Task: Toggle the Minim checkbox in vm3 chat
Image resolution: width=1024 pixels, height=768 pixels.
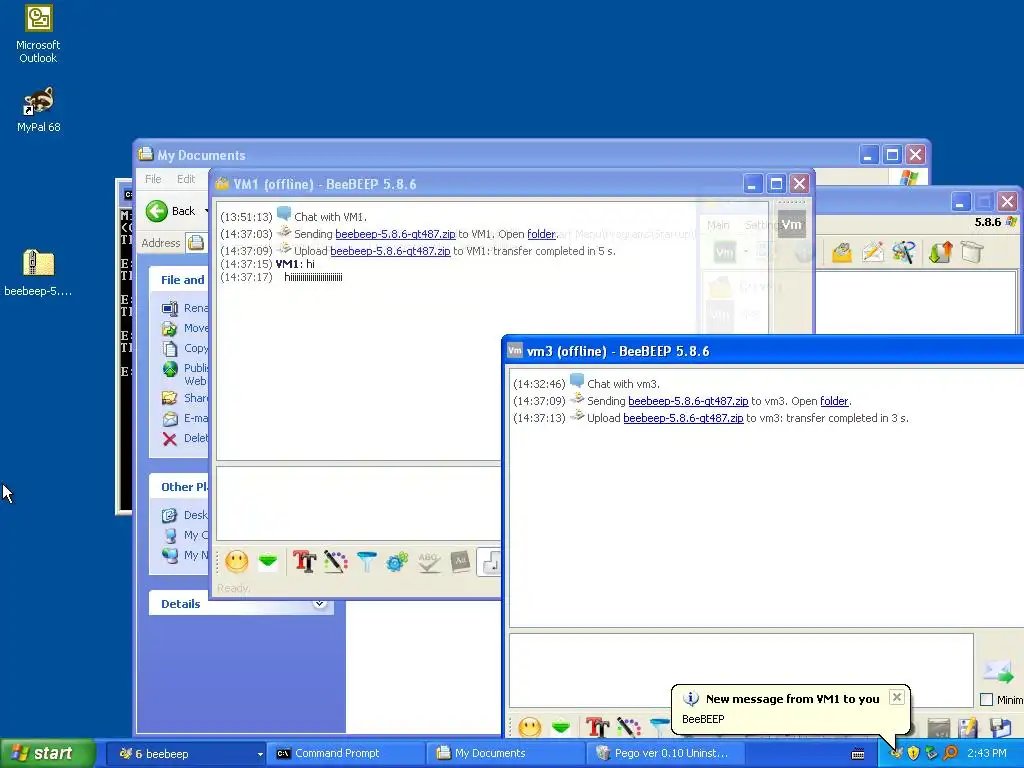Action: (x=986, y=700)
